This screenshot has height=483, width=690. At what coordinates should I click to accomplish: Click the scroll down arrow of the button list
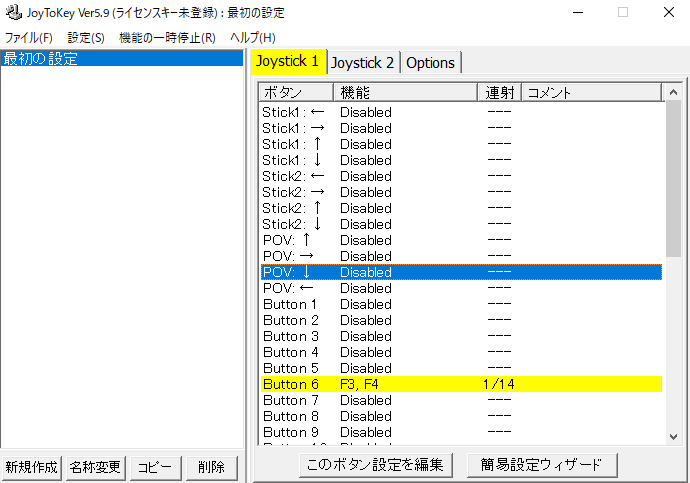[x=673, y=437]
